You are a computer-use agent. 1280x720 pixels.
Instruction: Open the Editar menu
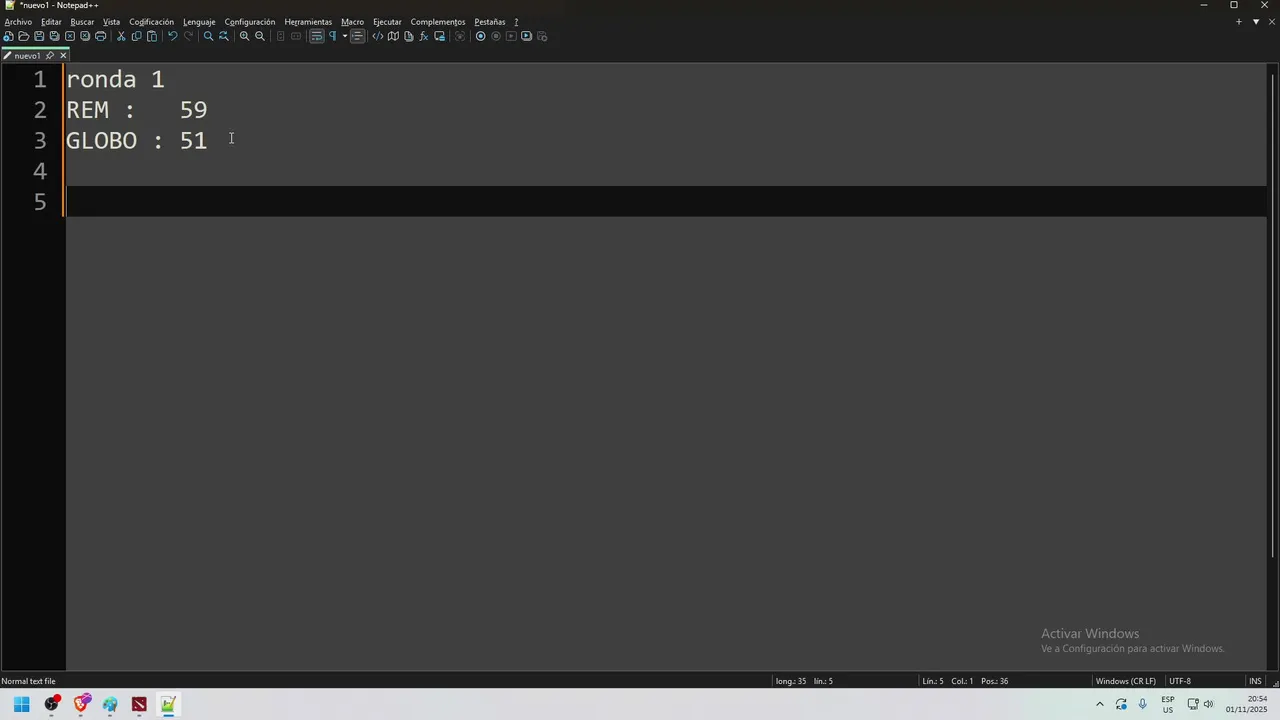point(51,22)
